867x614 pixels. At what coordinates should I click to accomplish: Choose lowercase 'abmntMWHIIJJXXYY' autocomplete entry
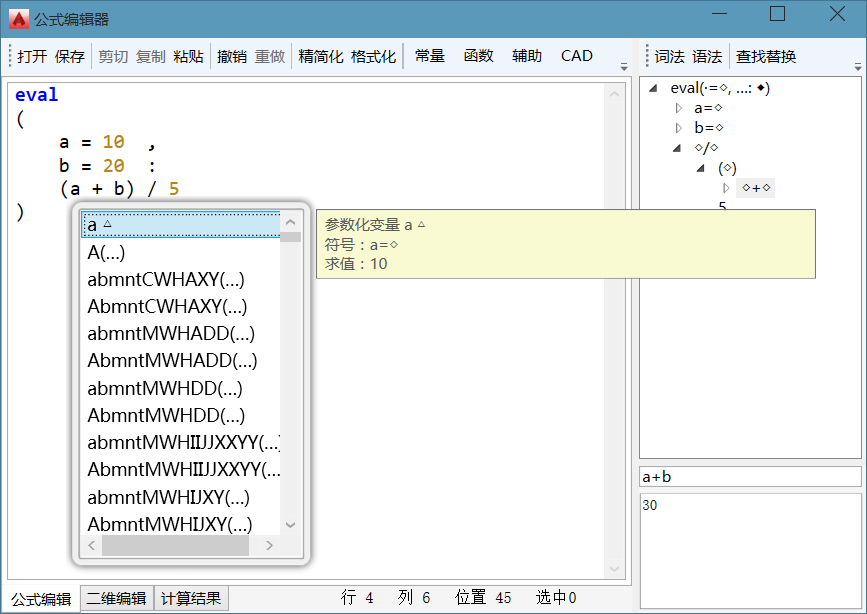coord(180,443)
